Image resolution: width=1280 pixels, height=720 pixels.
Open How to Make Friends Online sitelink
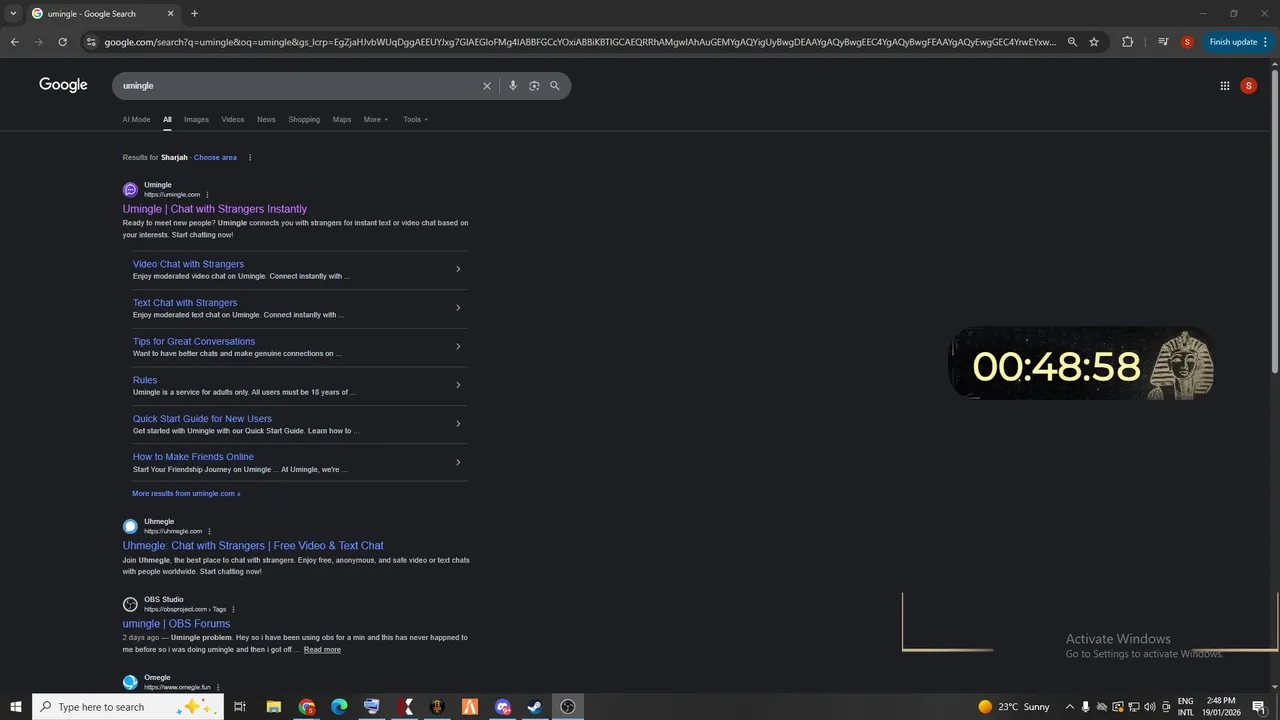[193, 457]
